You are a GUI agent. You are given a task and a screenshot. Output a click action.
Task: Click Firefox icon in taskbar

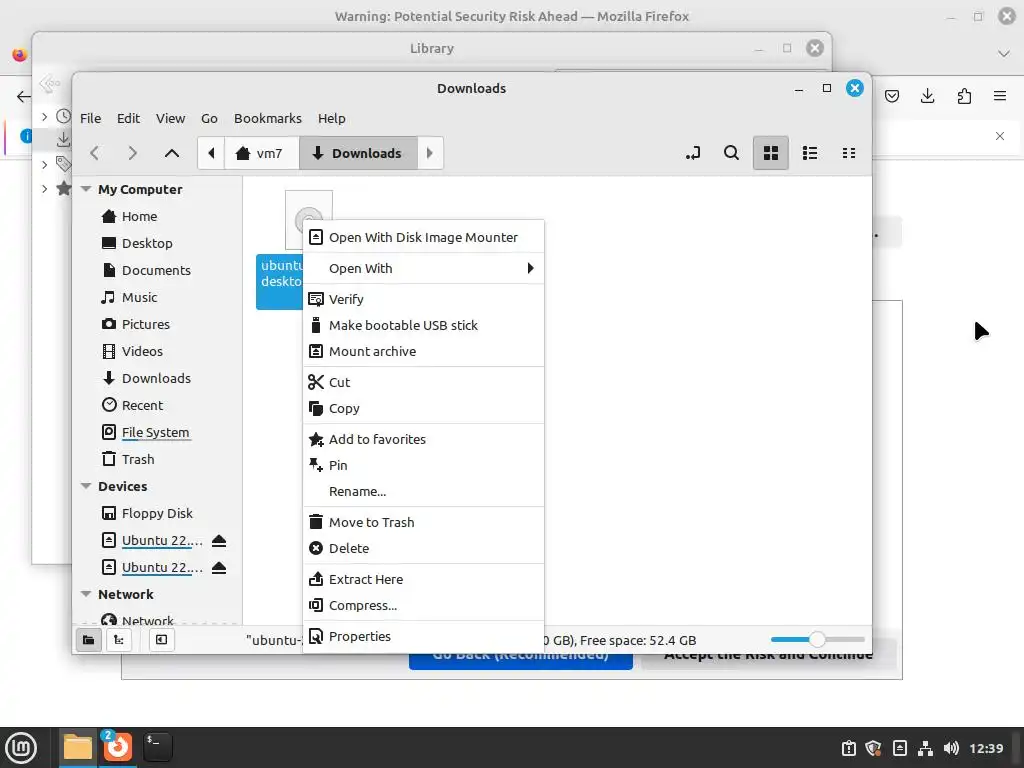point(118,747)
